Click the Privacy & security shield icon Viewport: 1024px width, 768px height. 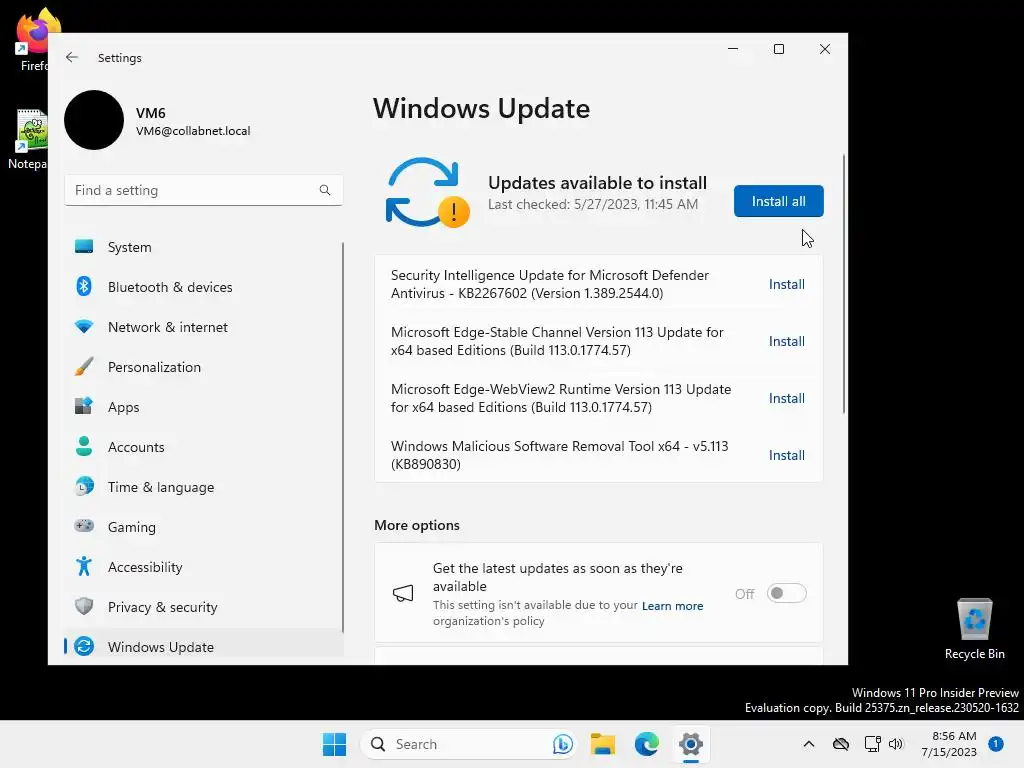point(84,606)
